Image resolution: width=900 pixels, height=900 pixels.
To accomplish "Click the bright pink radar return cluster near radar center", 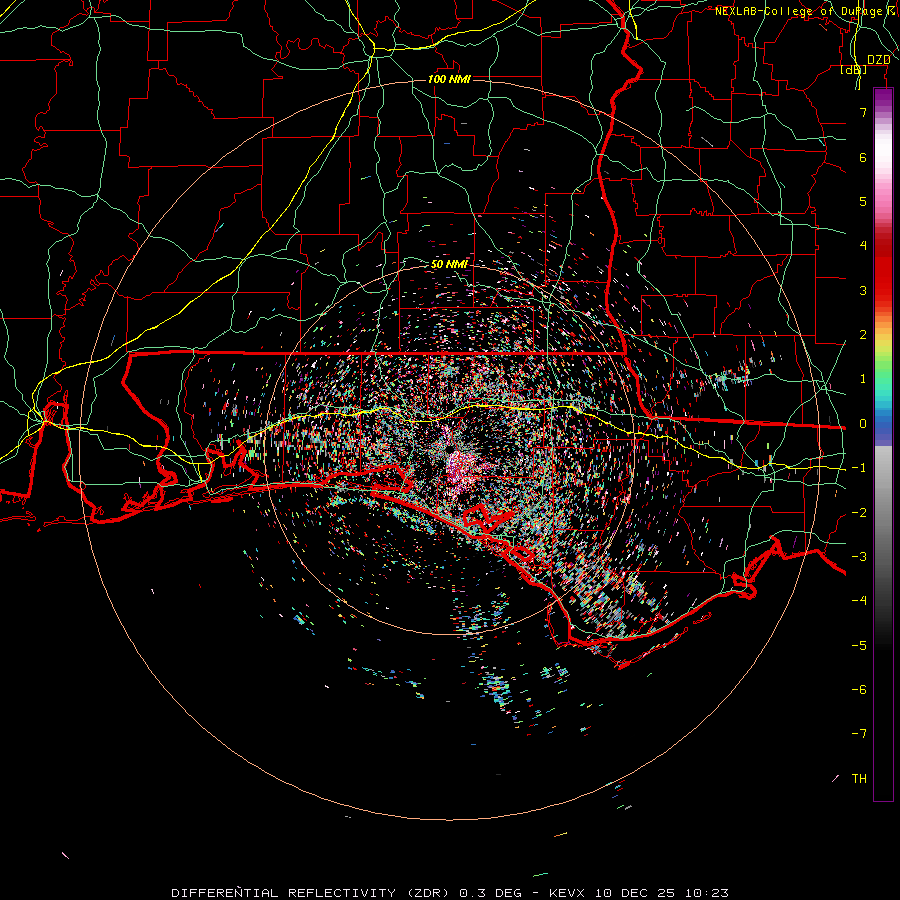I will click(x=460, y=466).
